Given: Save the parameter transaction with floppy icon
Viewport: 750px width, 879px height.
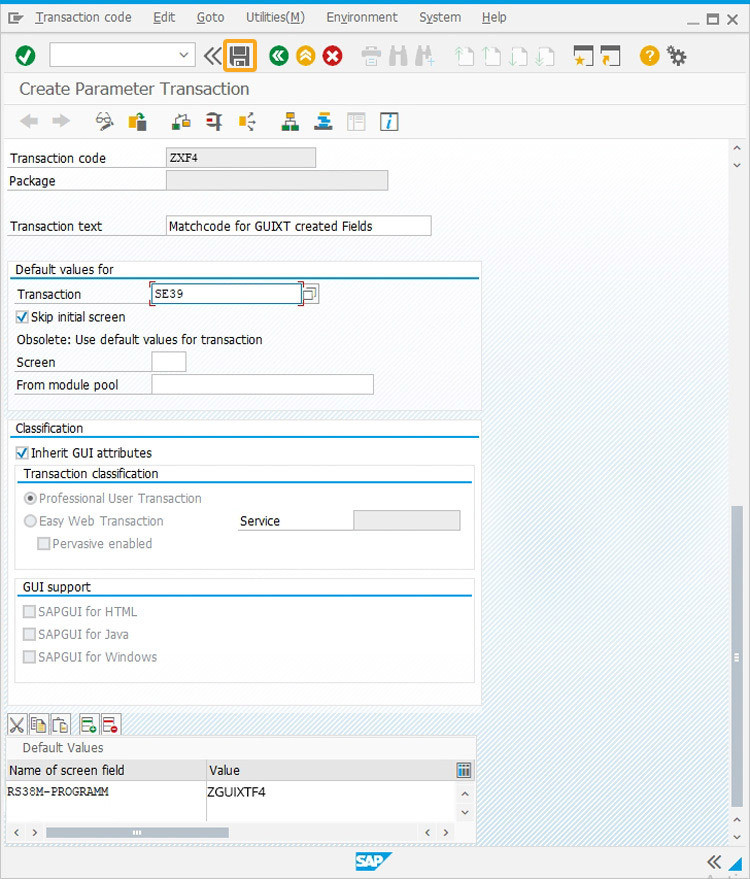Looking at the screenshot, I should click(240, 55).
